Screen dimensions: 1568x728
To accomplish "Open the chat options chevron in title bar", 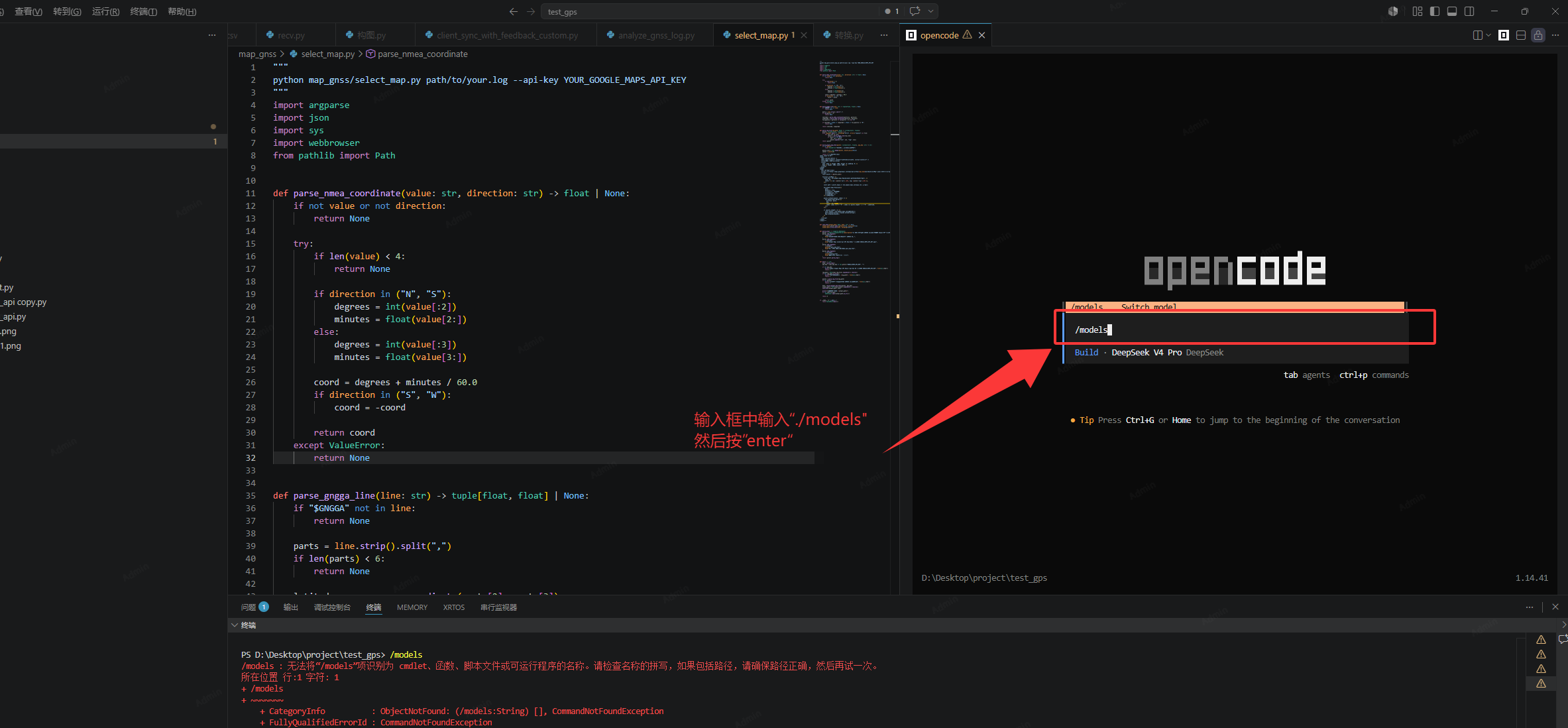I will (930, 11).
